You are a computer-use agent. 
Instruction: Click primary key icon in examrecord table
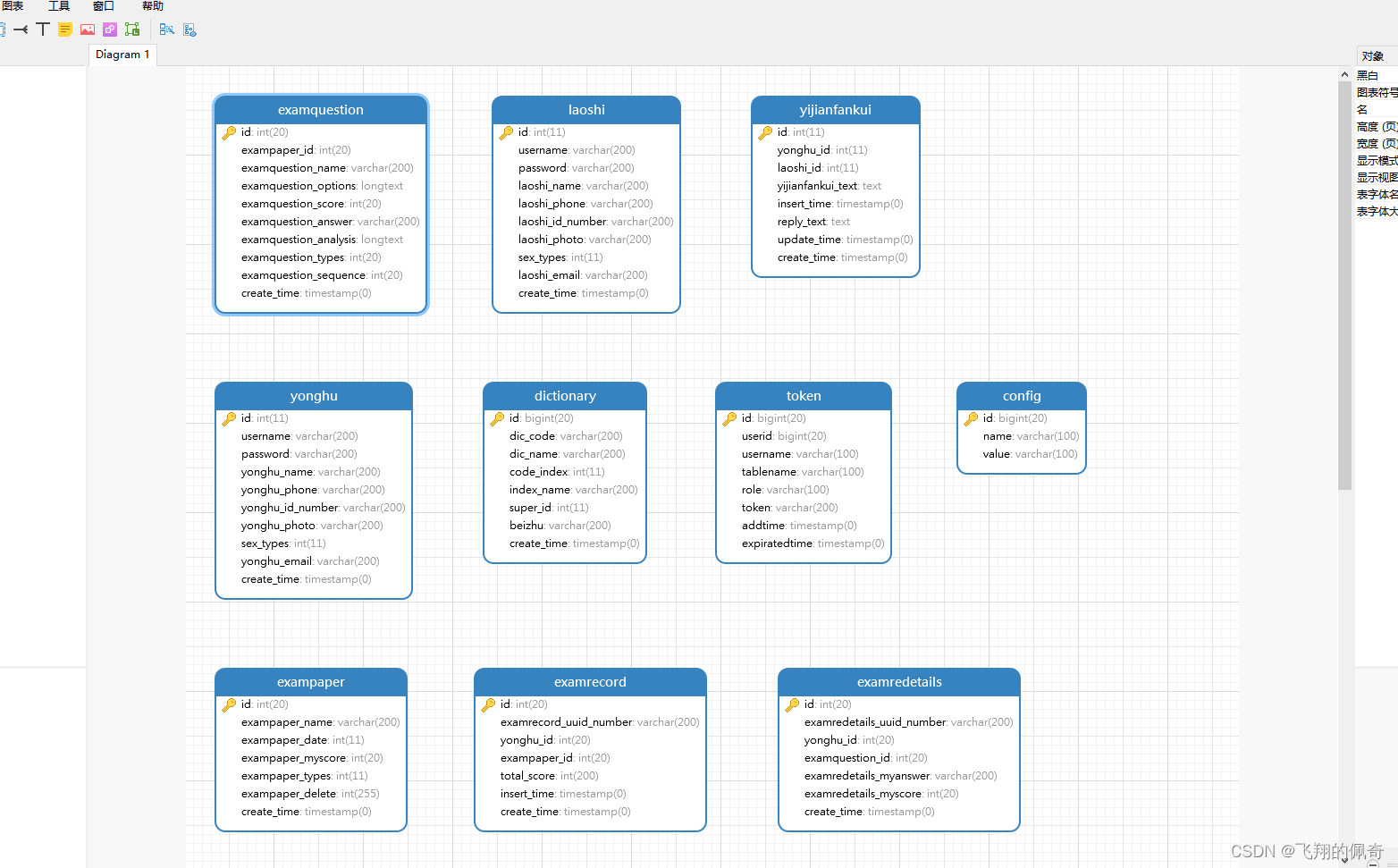pos(488,704)
